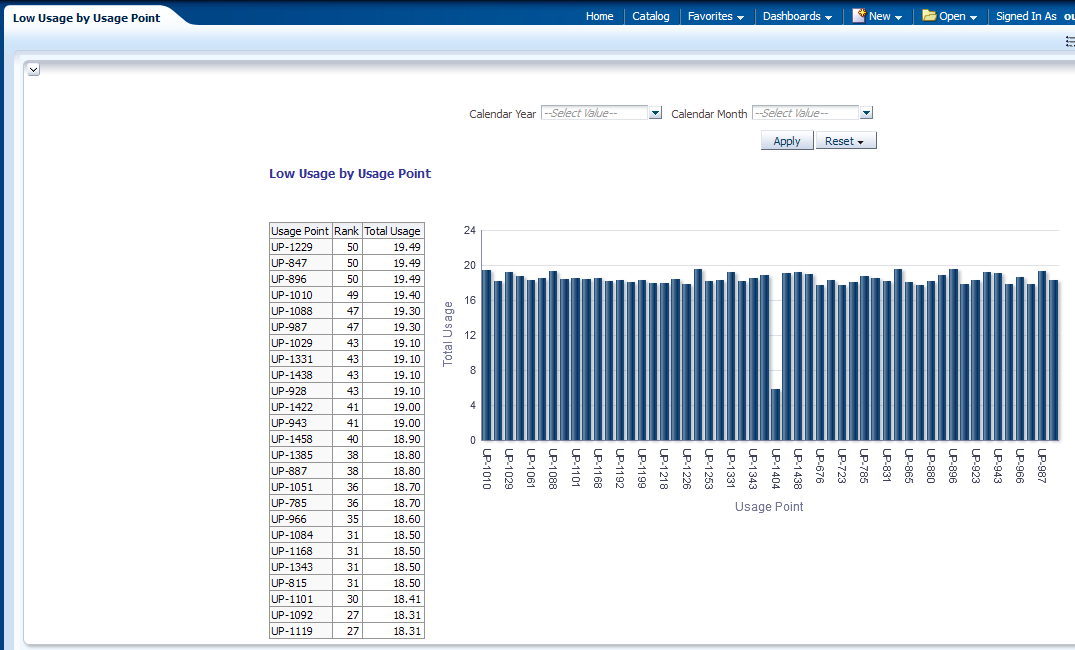Select the UP-1088 table cell
The image size is (1075, 650).
tap(300, 311)
